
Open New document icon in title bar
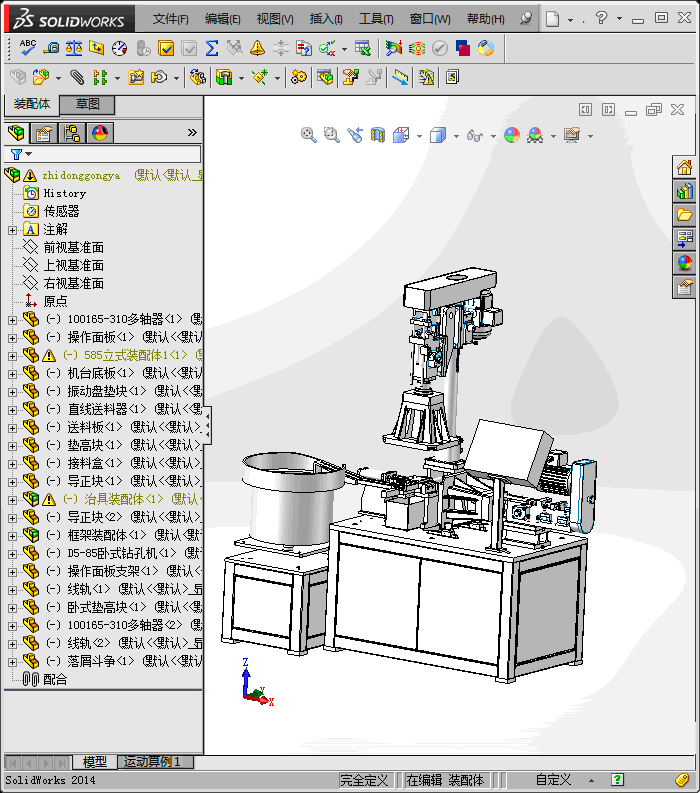click(x=552, y=19)
